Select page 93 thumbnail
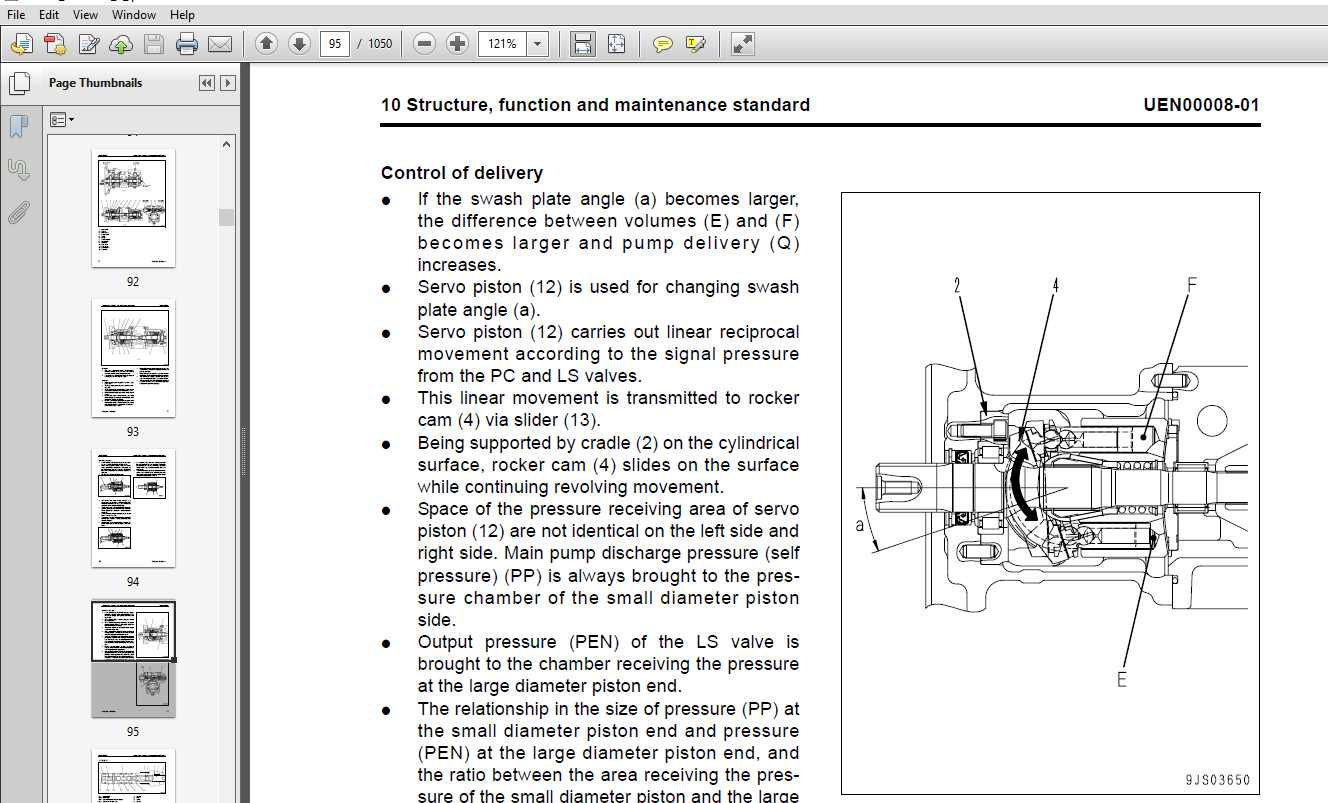 point(133,358)
